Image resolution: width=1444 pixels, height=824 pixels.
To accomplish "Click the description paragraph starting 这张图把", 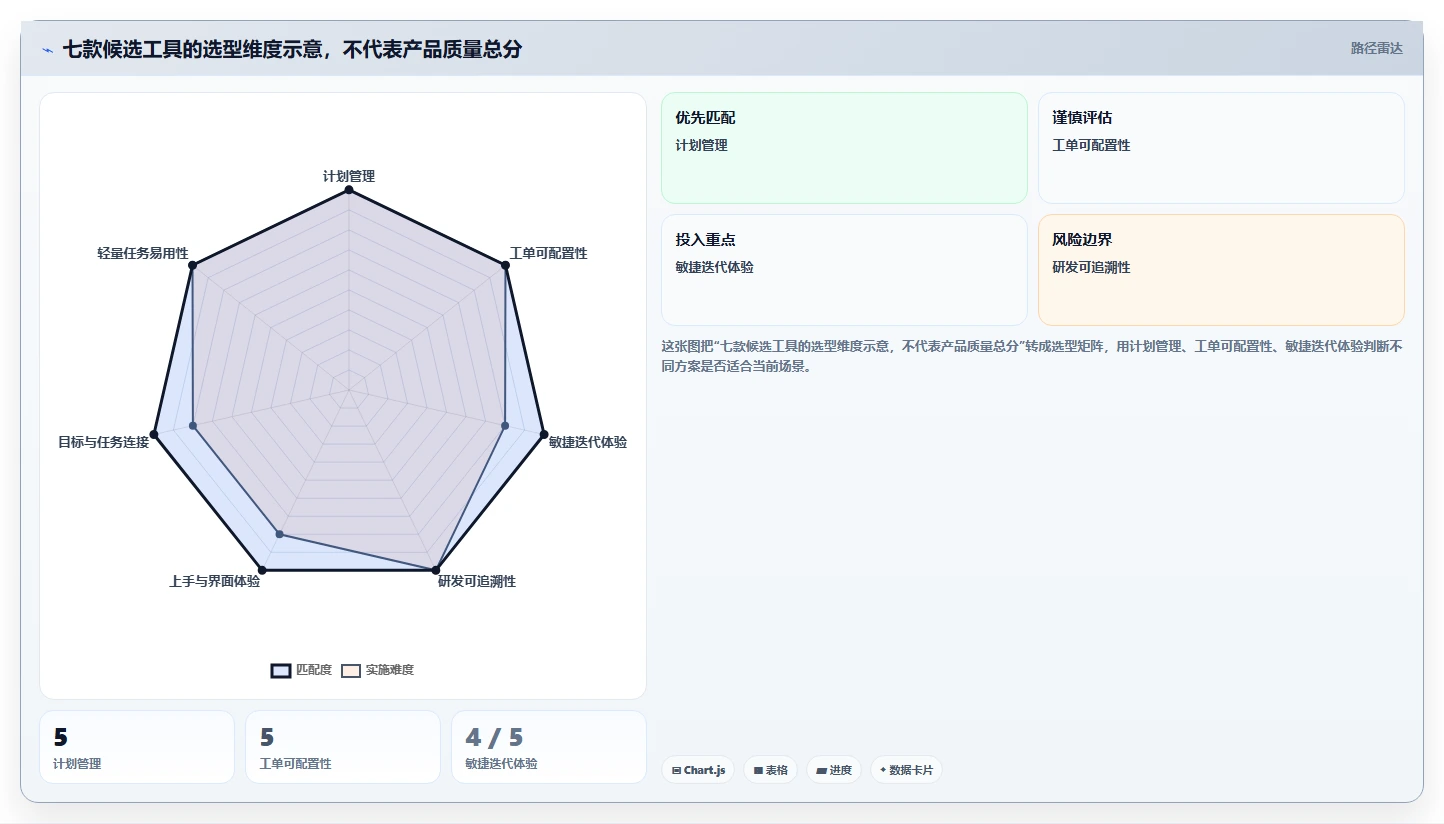I will coord(1032,356).
